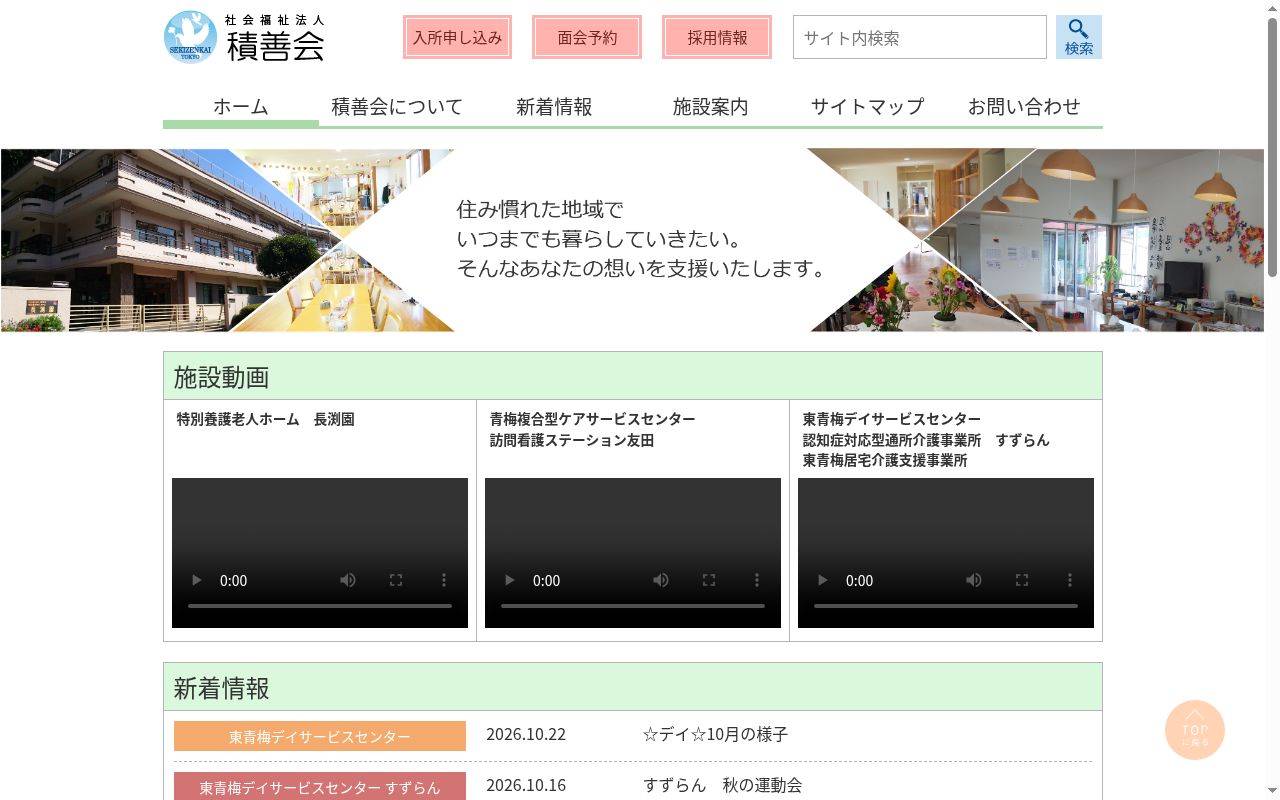Click the hero banner slogan image

632,240
